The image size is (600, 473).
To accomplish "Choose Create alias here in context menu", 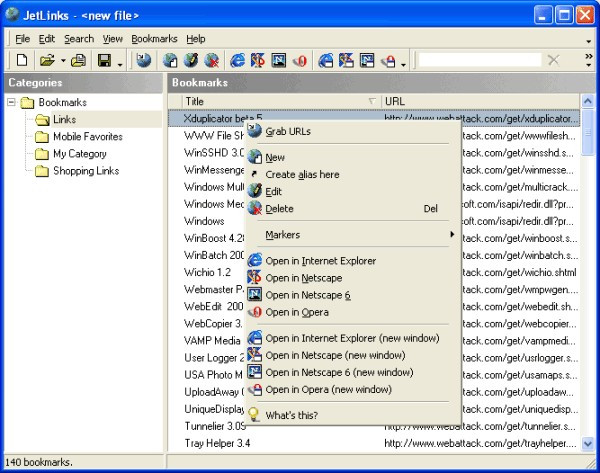I will (353, 175).
